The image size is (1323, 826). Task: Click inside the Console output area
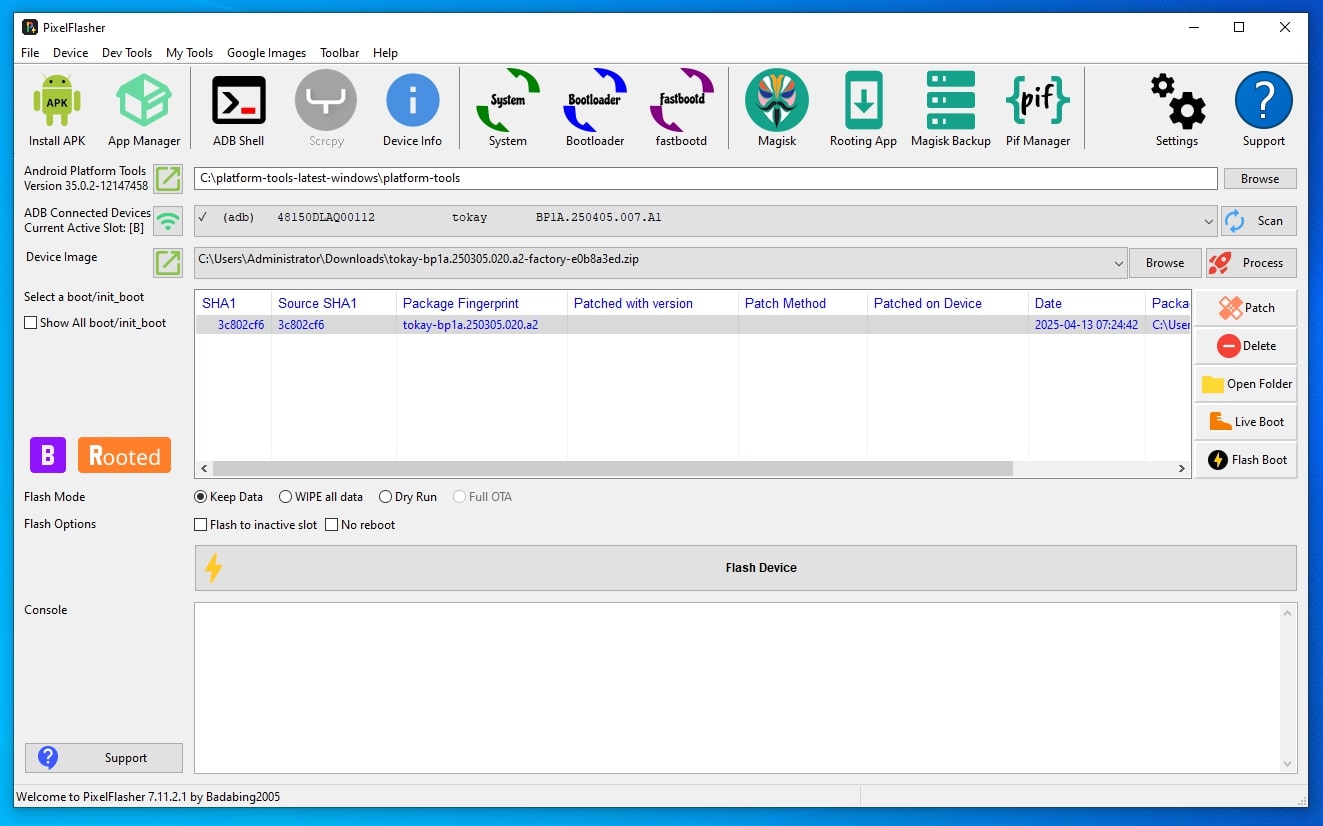point(737,688)
